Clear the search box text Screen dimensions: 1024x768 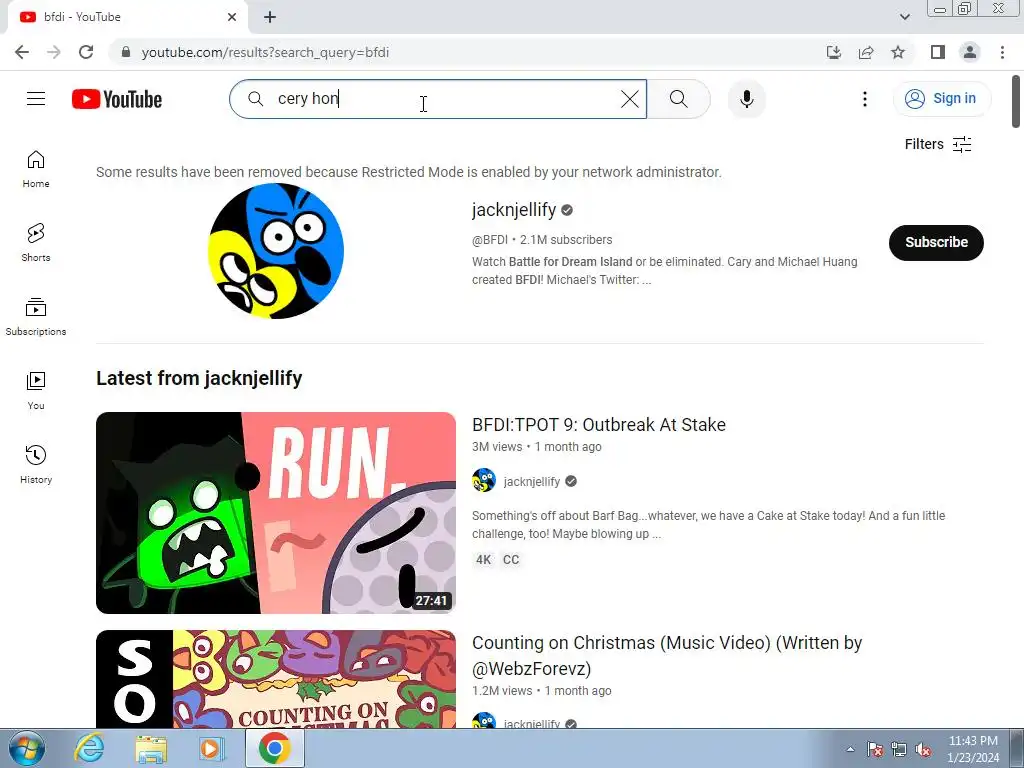click(x=630, y=99)
